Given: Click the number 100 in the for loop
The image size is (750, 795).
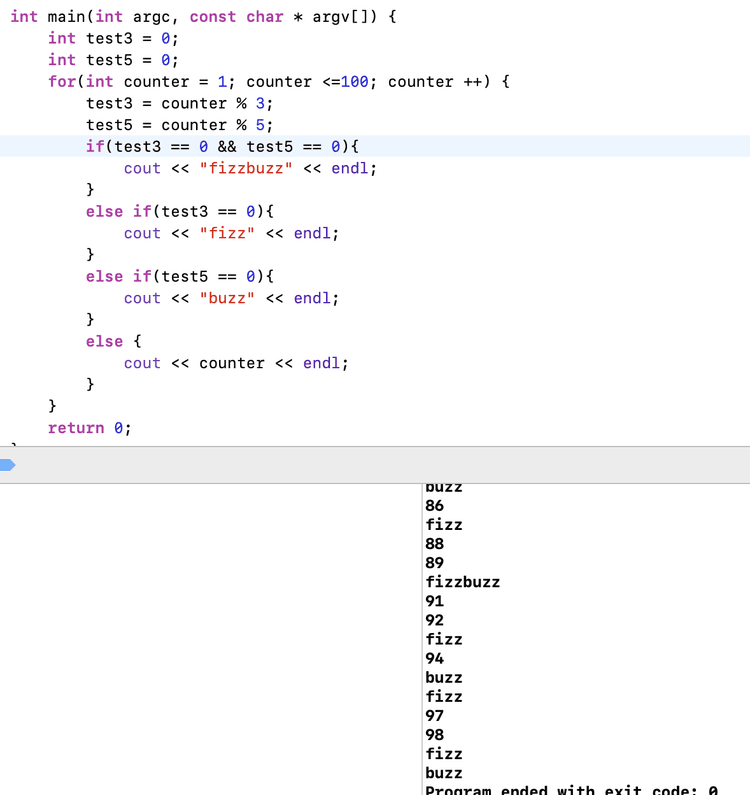Looking at the screenshot, I should pos(355,82).
